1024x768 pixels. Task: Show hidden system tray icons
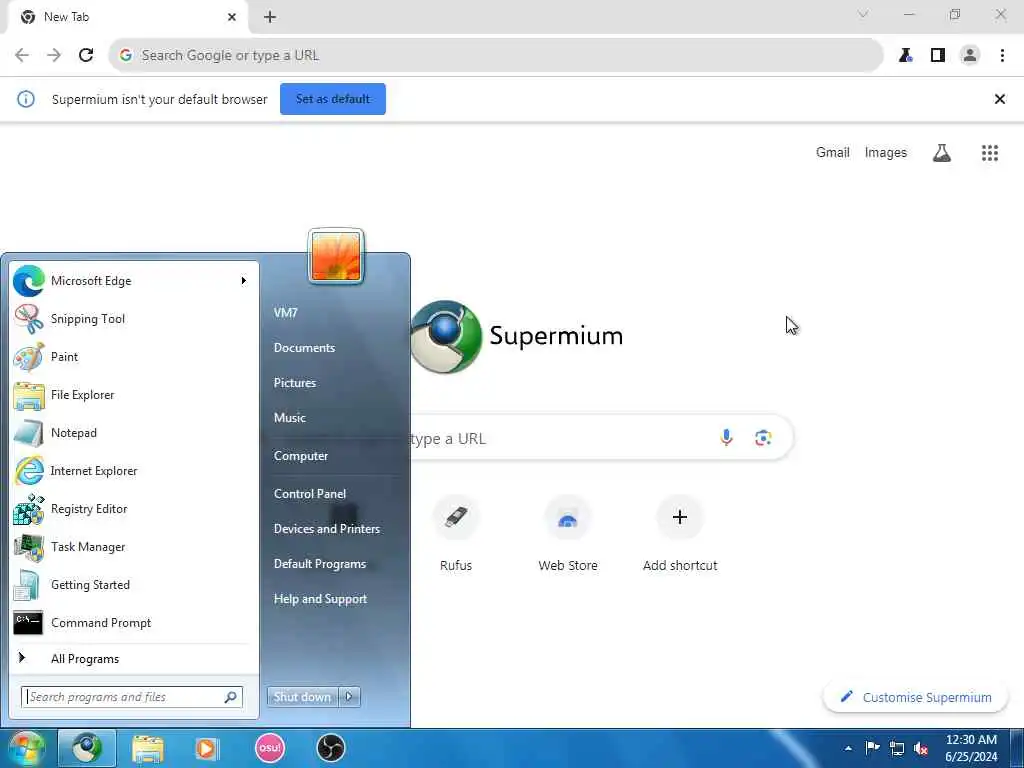pyautogui.click(x=848, y=748)
